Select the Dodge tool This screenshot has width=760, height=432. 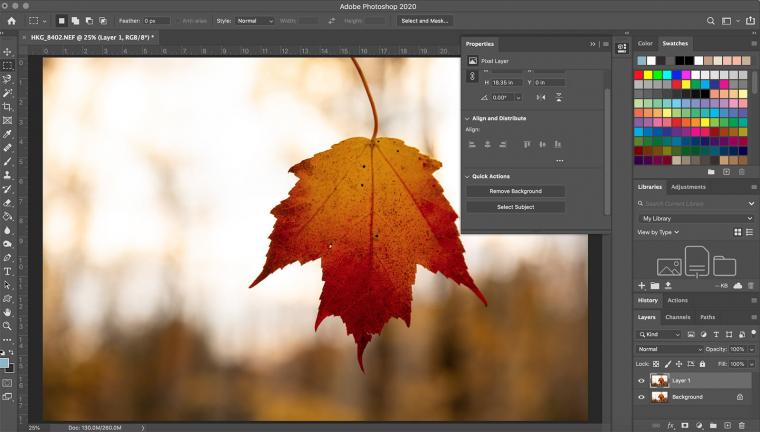click(7, 244)
